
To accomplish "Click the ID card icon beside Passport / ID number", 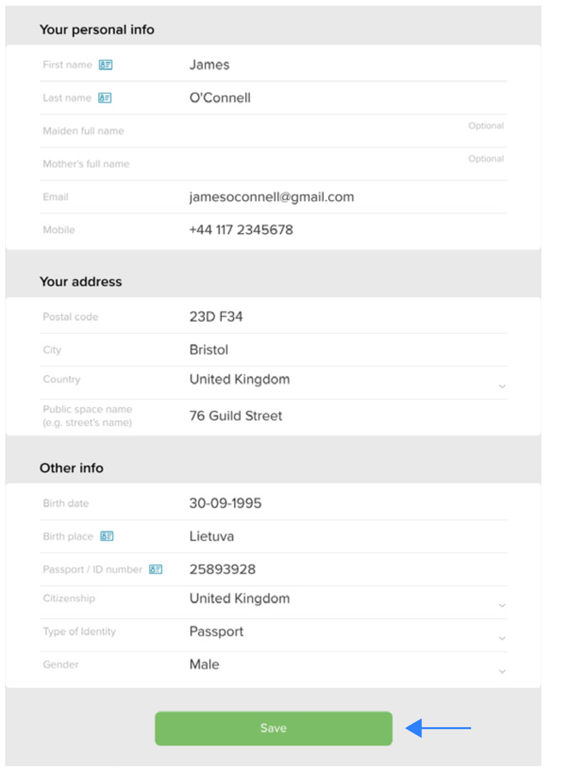I will [x=156, y=569].
